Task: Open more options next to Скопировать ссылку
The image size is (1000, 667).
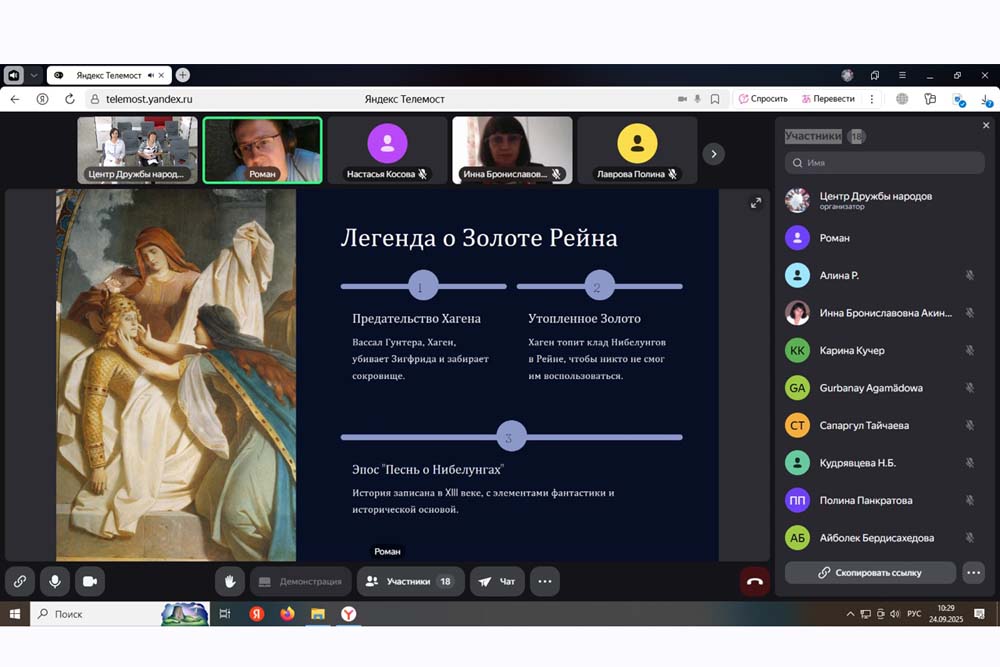Action: 973,573
